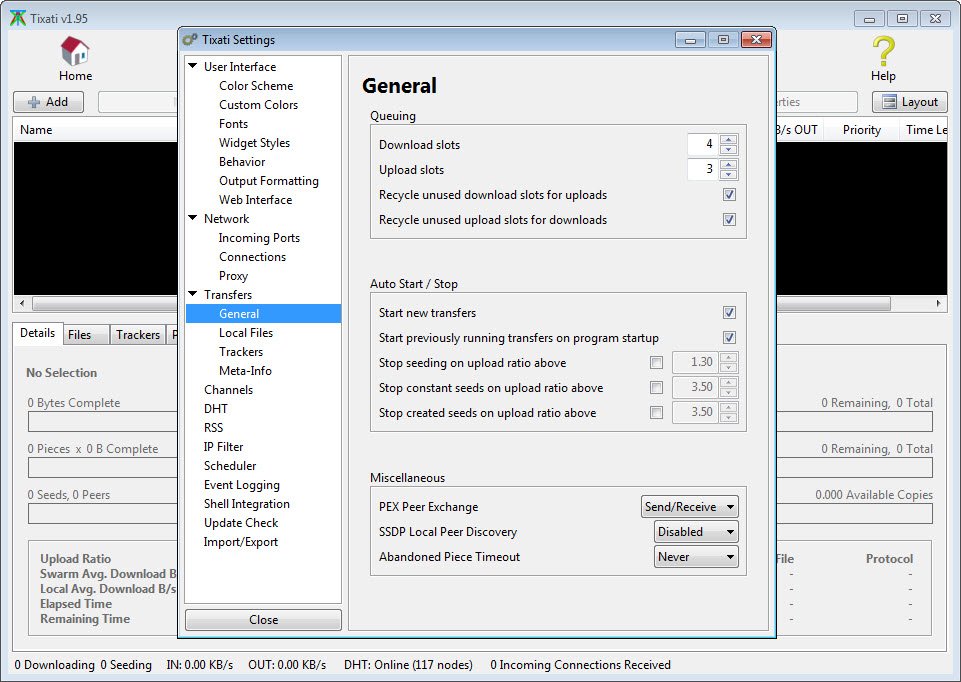Close the settings using the Close button
This screenshot has width=961, height=682.
pos(263,619)
